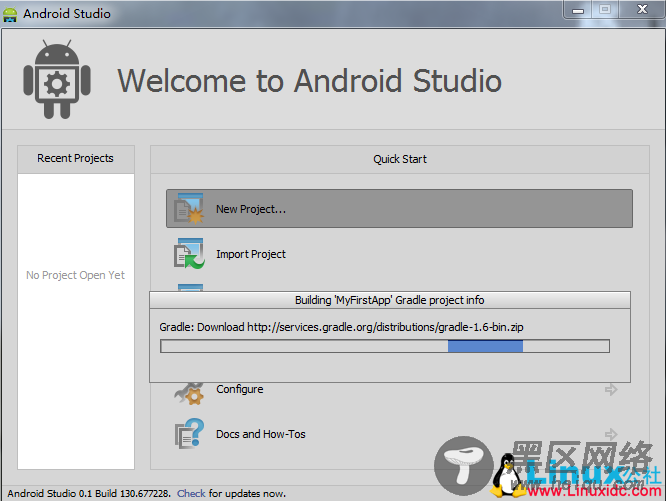Click the No Project Open Yet text
The image size is (666, 501).
(x=76, y=275)
